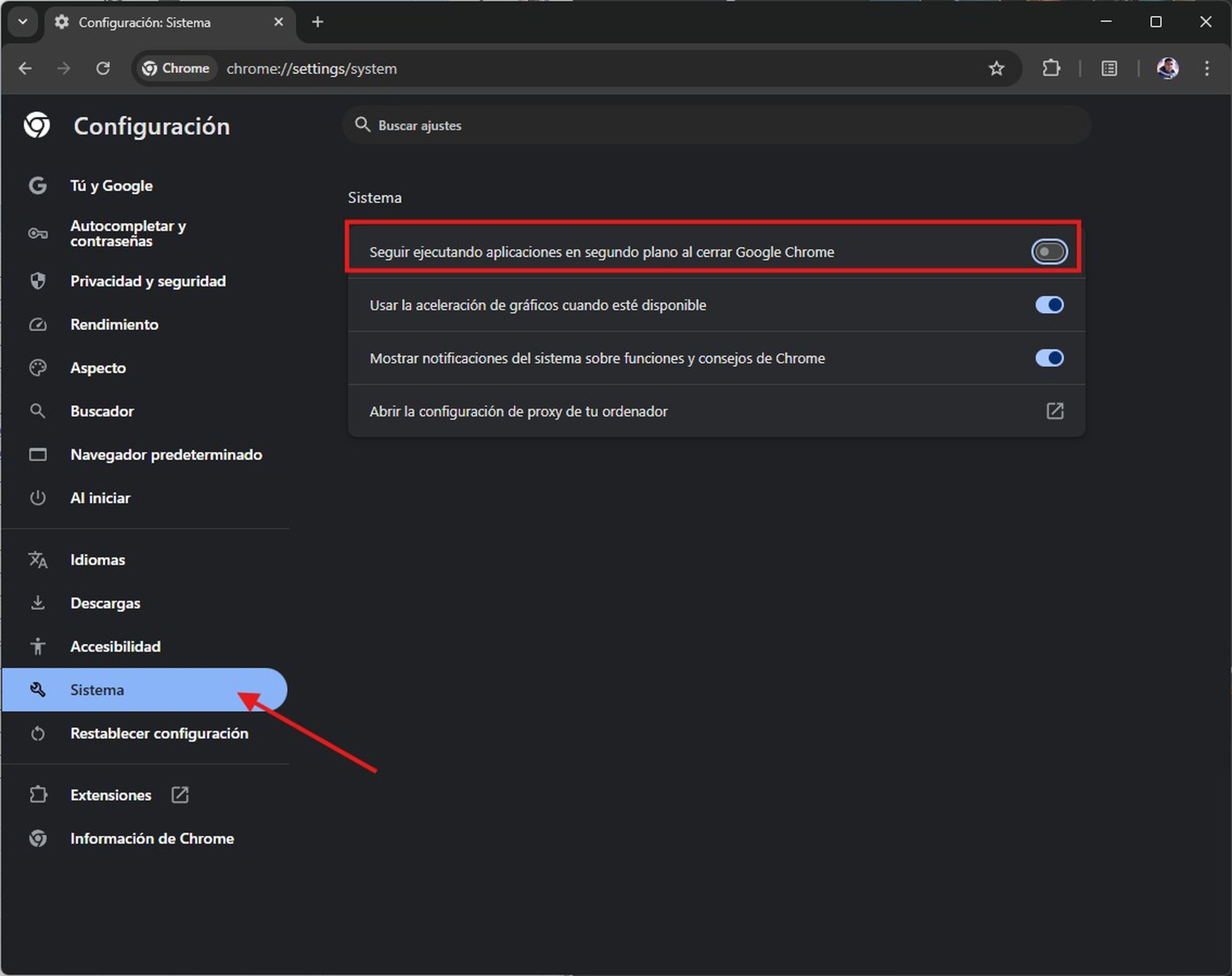Click the Chrome icon for Información de Chrome
This screenshot has height=976, width=1232.
(x=38, y=838)
